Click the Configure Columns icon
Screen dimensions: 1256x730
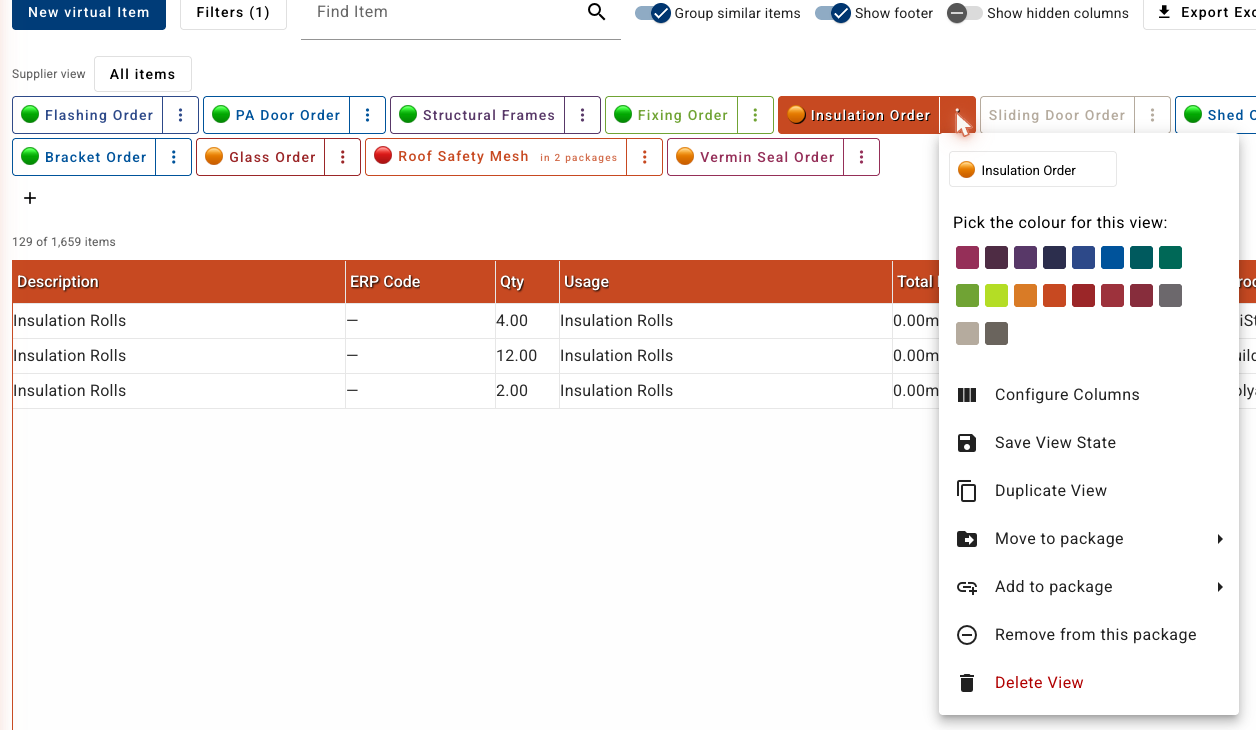(967, 395)
